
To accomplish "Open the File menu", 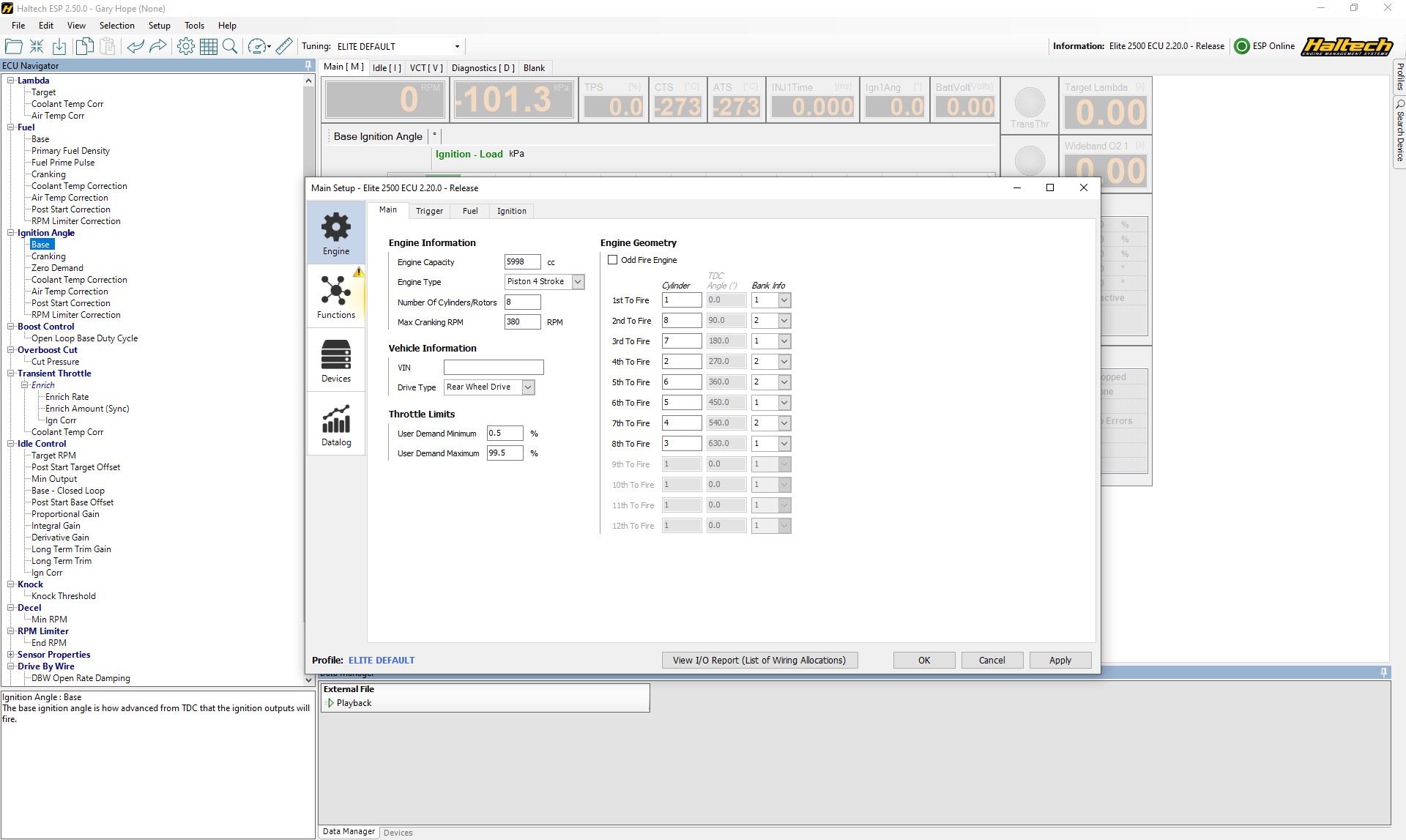I will pos(18,25).
